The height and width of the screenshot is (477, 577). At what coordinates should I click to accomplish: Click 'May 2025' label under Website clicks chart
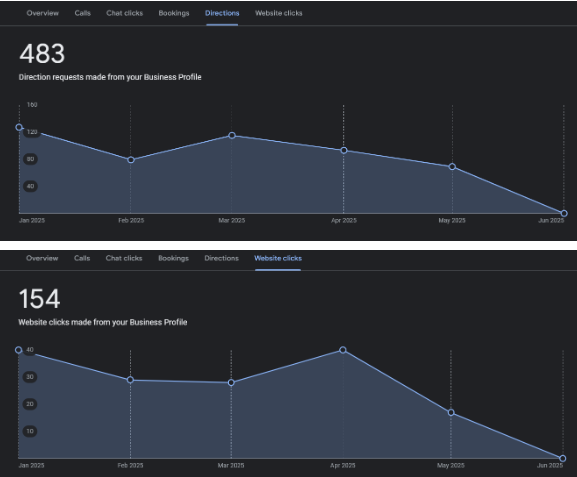click(x=451, y=466)
